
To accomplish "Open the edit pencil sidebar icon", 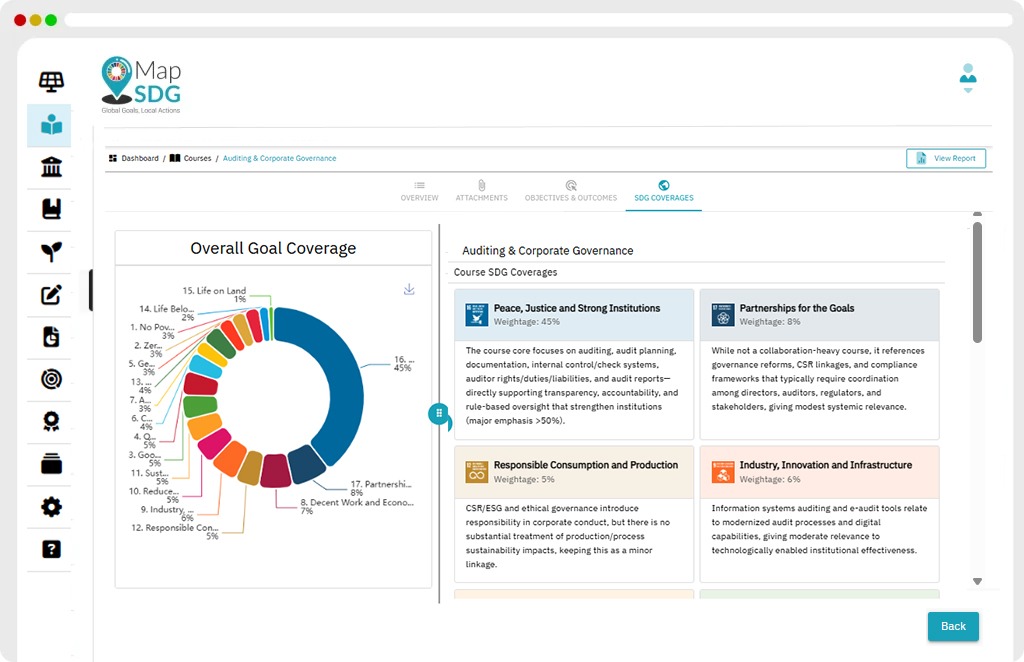I will click(x=51, y=294).
